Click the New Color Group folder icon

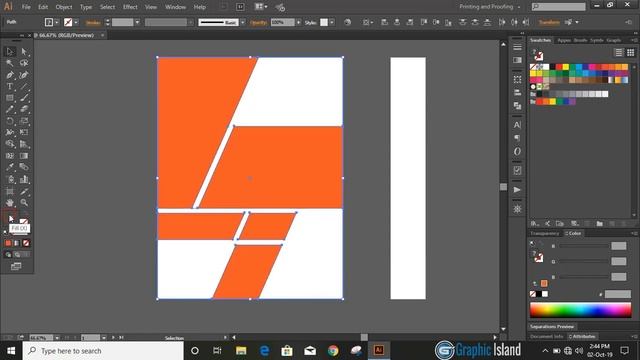click(600, 223)
